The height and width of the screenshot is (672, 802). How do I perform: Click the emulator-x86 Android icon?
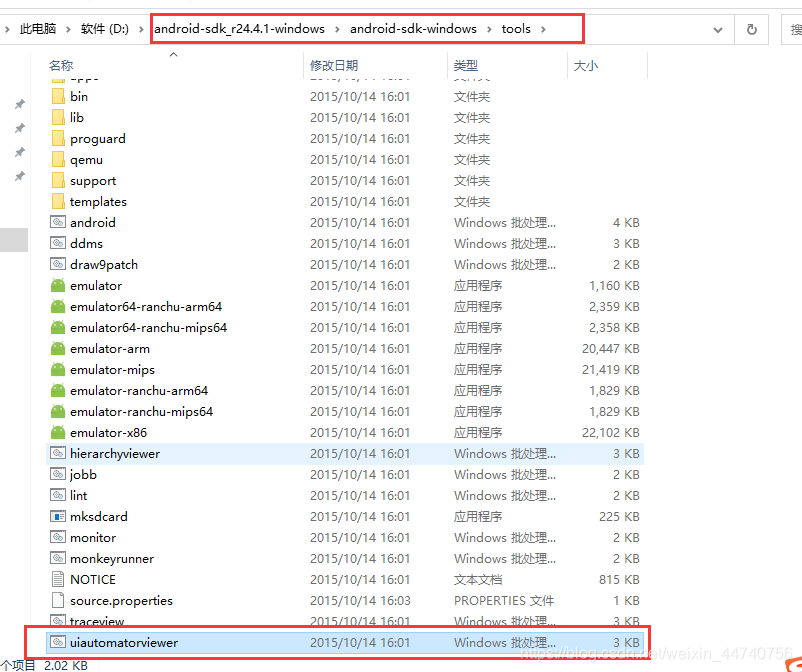(58, 432)
